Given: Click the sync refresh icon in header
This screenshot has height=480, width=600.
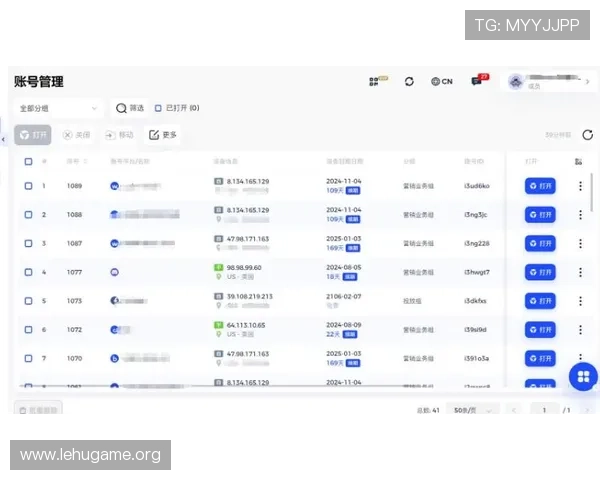Looking at the screenshot, I should pos(409,82).
